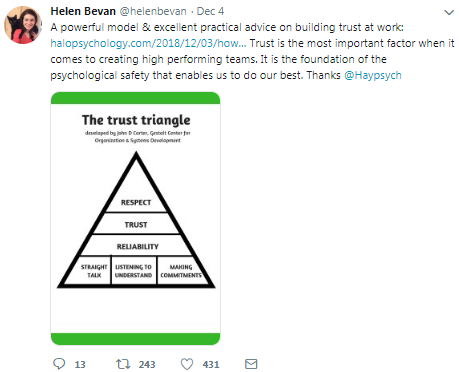Click the RESPECT tier in the triangle

(x=136, y=202)
